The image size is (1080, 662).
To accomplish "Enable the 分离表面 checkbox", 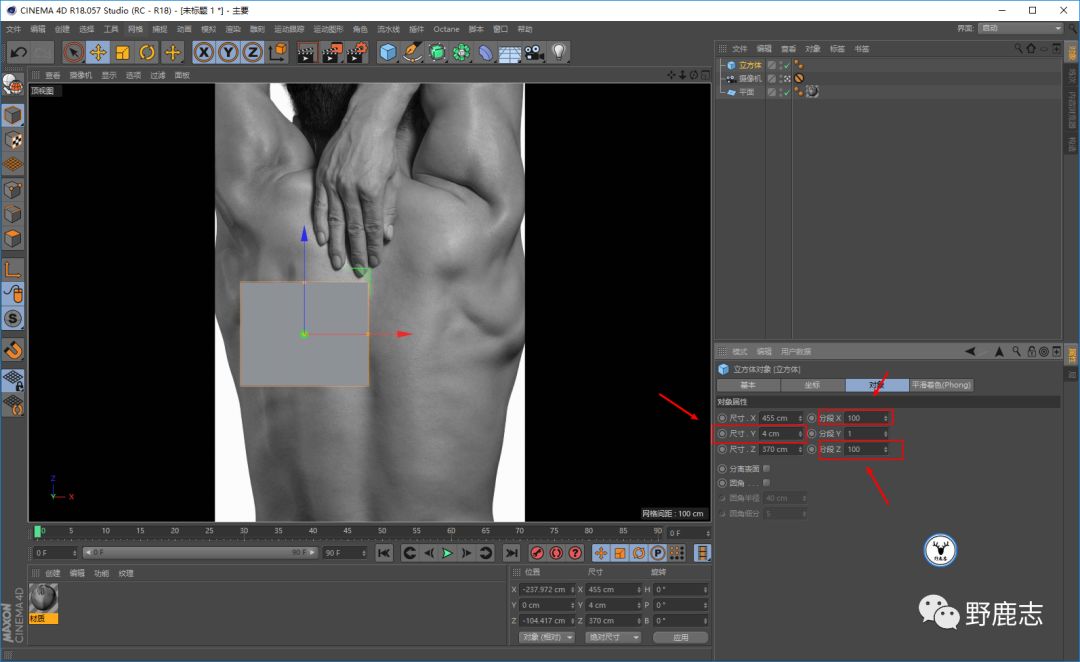I will click(x=766, y=468).
